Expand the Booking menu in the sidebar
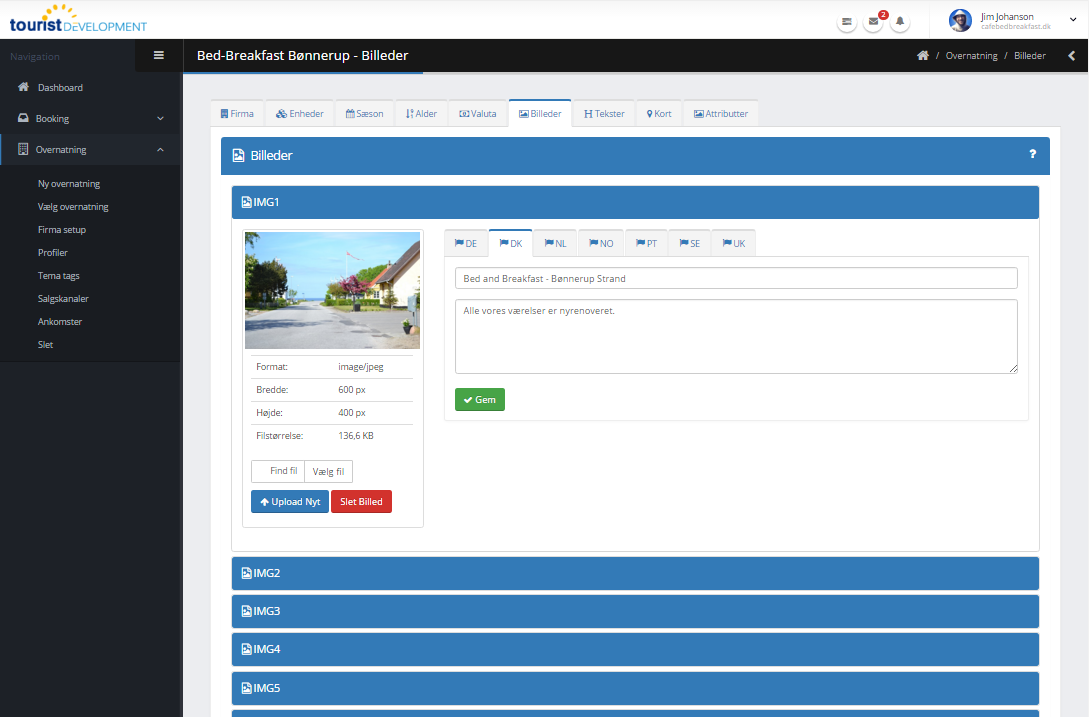This screenshot has height=717, width=1089. click(x=90, y=118)
